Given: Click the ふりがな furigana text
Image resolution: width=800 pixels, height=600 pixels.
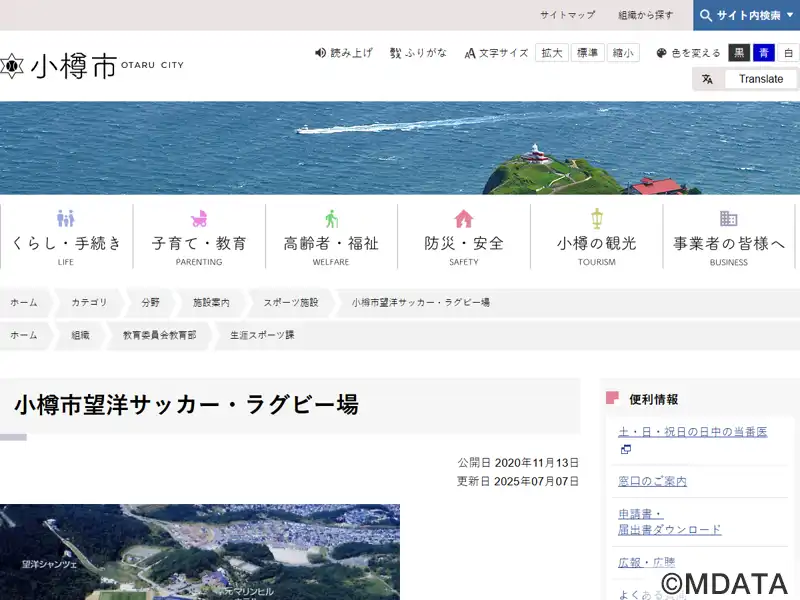Looking at the screenshot, I should [426, 53].
